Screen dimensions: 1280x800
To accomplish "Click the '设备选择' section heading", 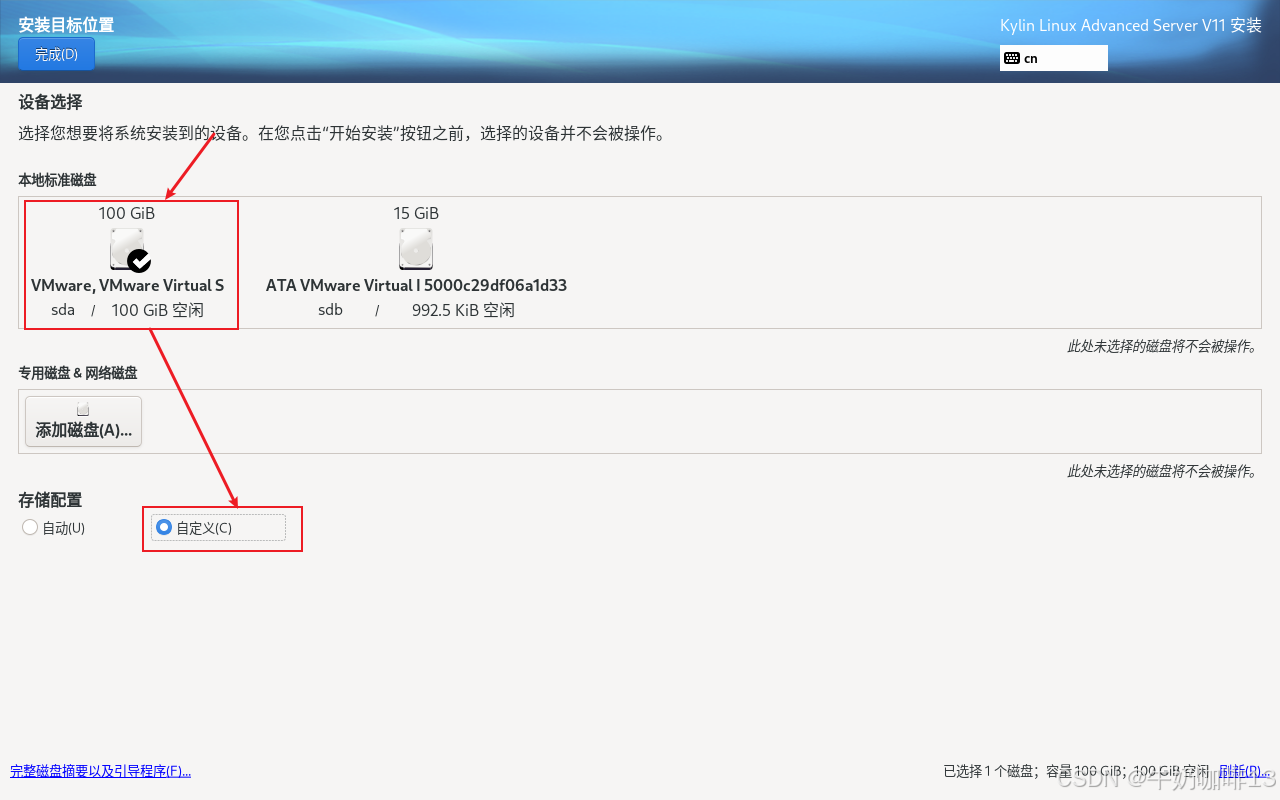I will (50, 102).
